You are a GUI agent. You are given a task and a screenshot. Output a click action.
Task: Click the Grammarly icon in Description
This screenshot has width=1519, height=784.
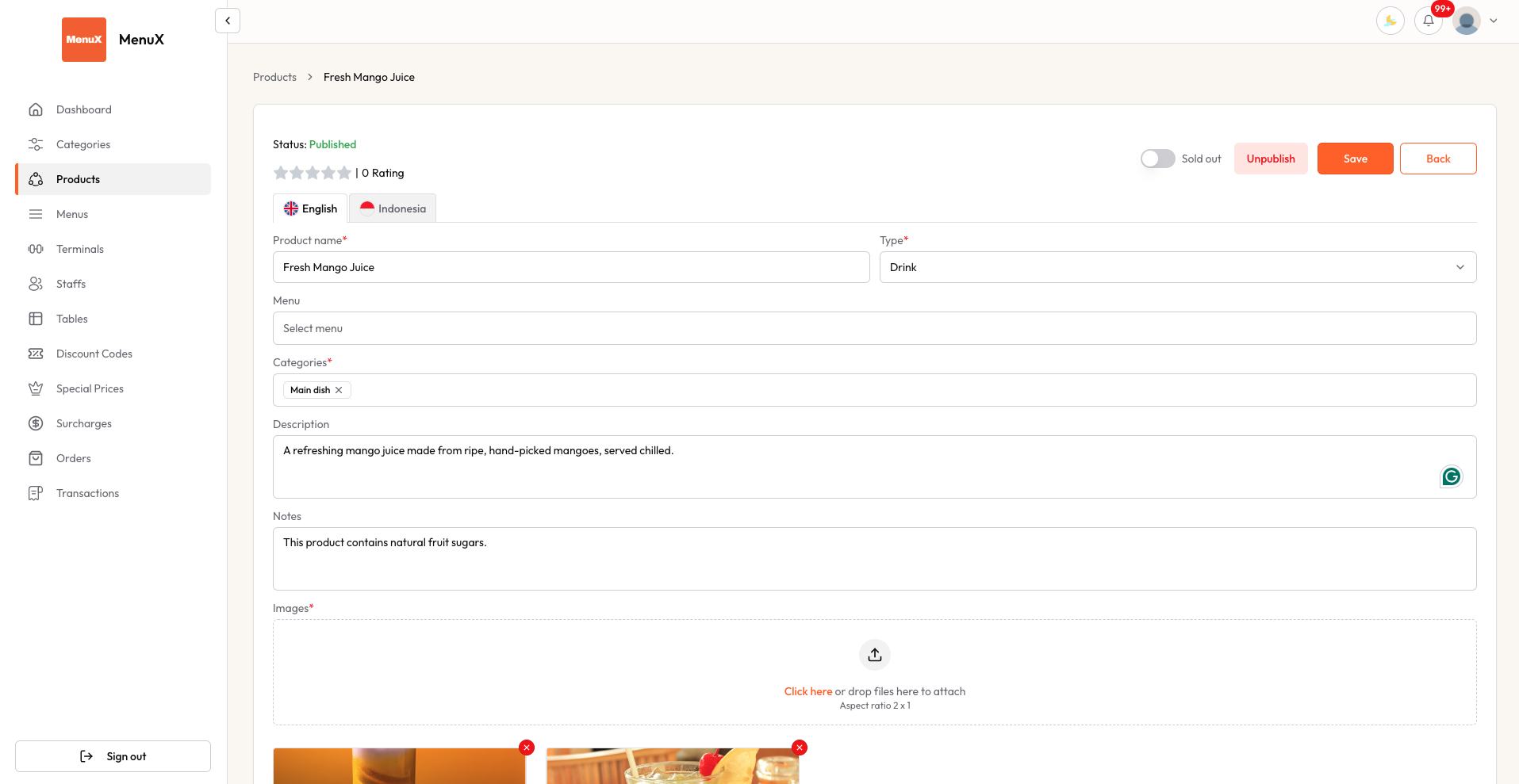pyautogui.click(x=1452, y=476)
